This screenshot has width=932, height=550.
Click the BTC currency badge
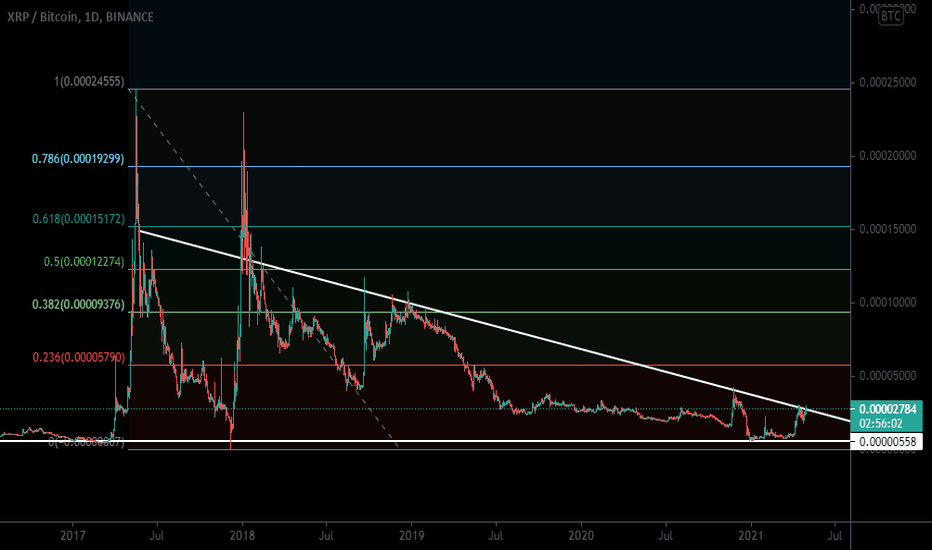[x=890, y=16]
